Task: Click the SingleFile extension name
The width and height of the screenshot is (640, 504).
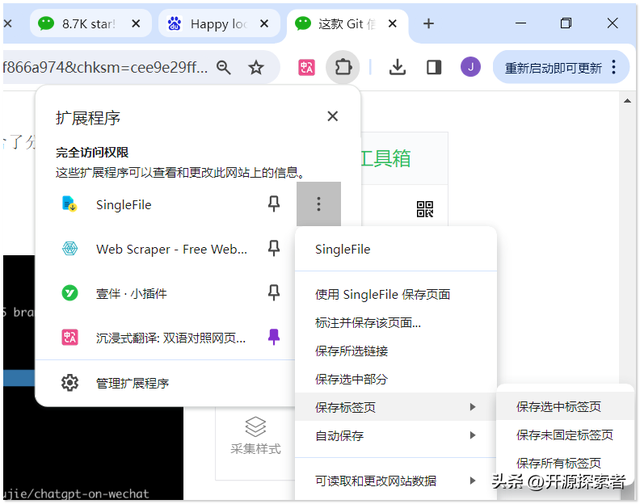Action: pyautogui.click(x=124, y=204)
